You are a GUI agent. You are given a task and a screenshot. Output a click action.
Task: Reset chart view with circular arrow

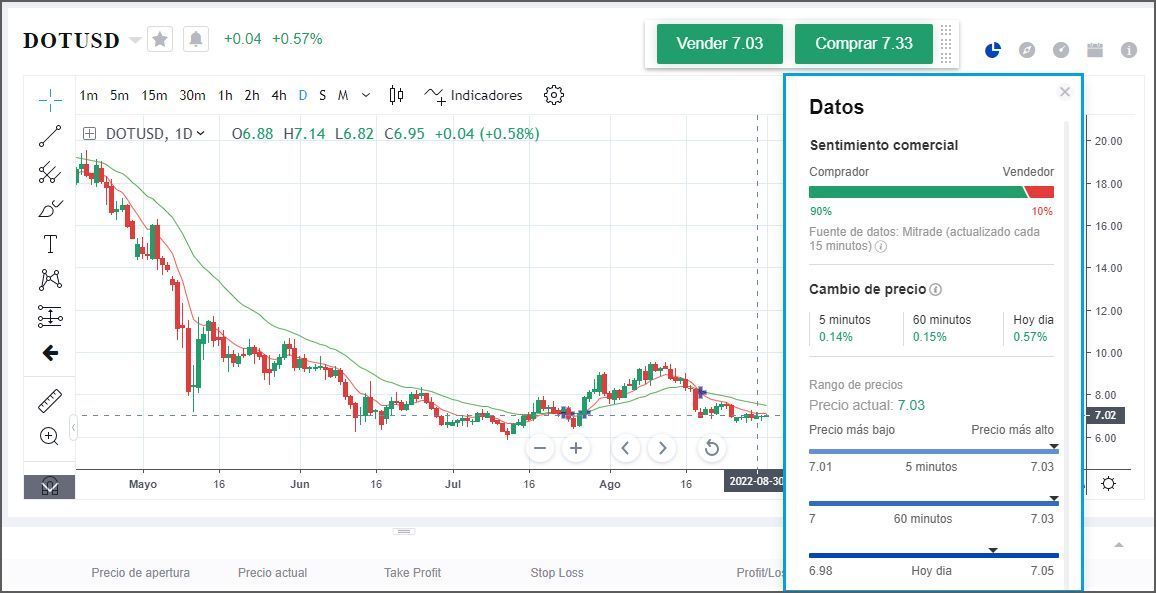(711, 448)
